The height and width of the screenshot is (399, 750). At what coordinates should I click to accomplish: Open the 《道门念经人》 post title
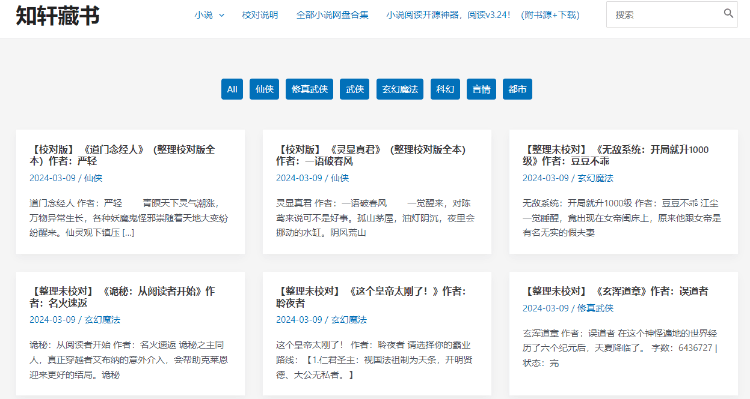122,155
